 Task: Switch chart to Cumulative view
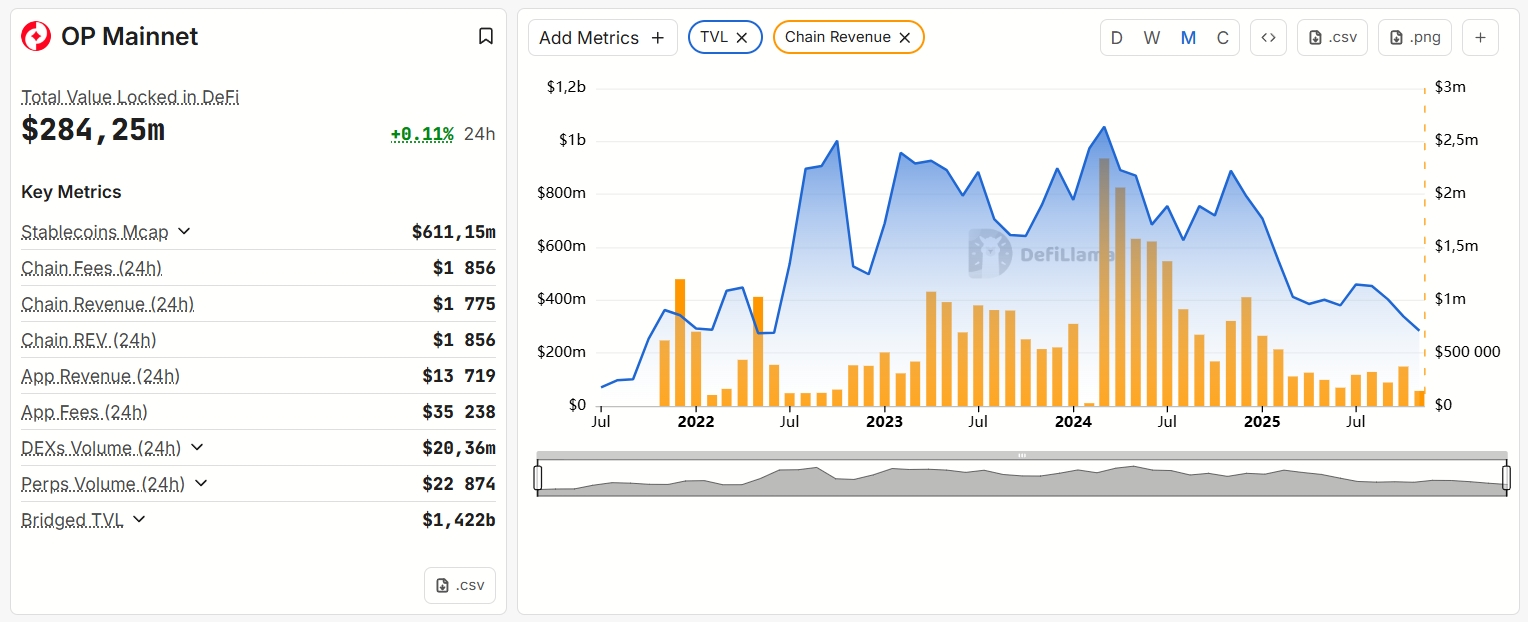(1223, 37)
